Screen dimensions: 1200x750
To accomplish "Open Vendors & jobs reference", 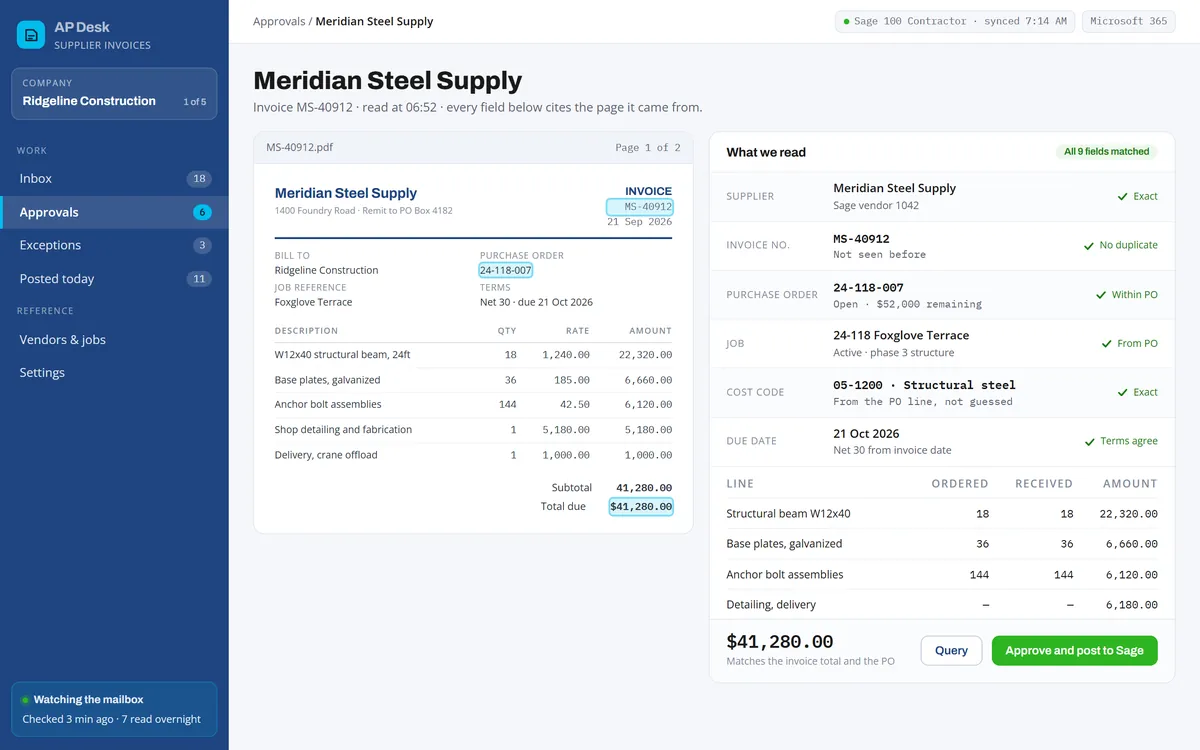I will pyautogui.click(x=114, y=340).
